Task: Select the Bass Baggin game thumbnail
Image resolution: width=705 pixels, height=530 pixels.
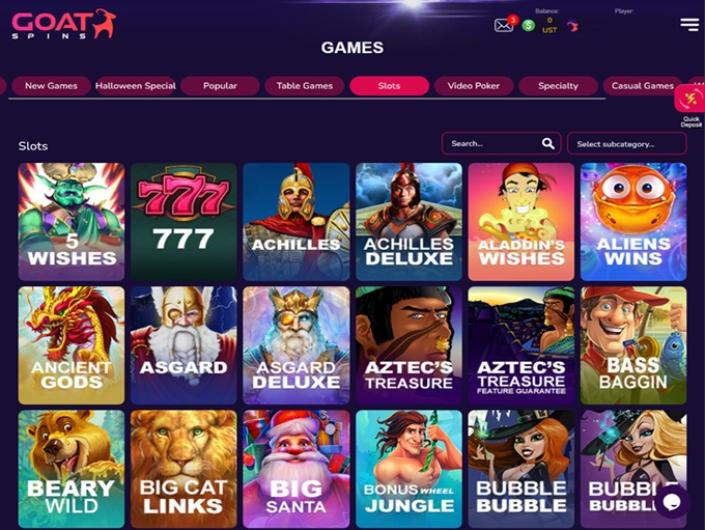Action: (633, 345)
